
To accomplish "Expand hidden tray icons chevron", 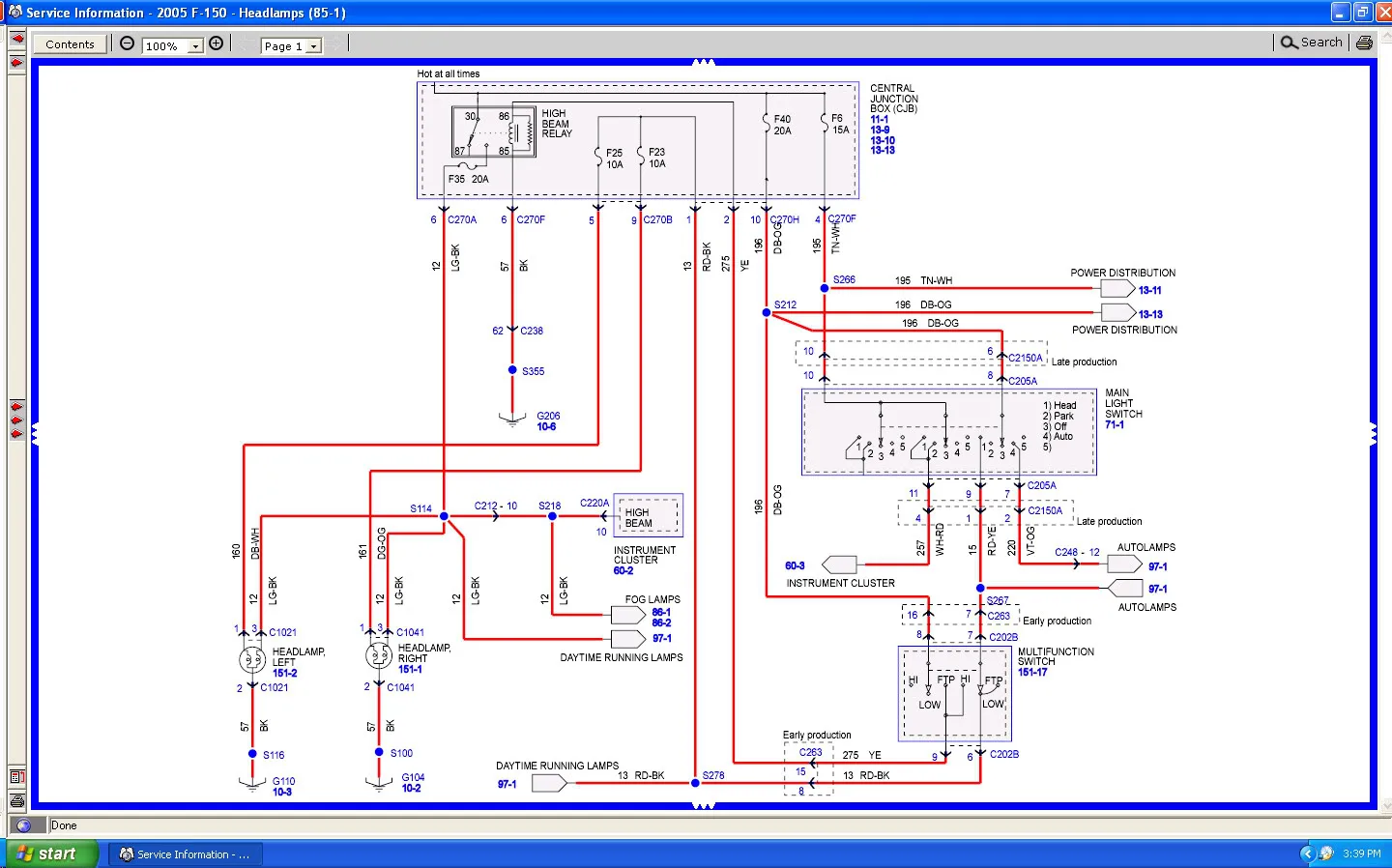I will pyautogui.click(x=1307, y=854).
